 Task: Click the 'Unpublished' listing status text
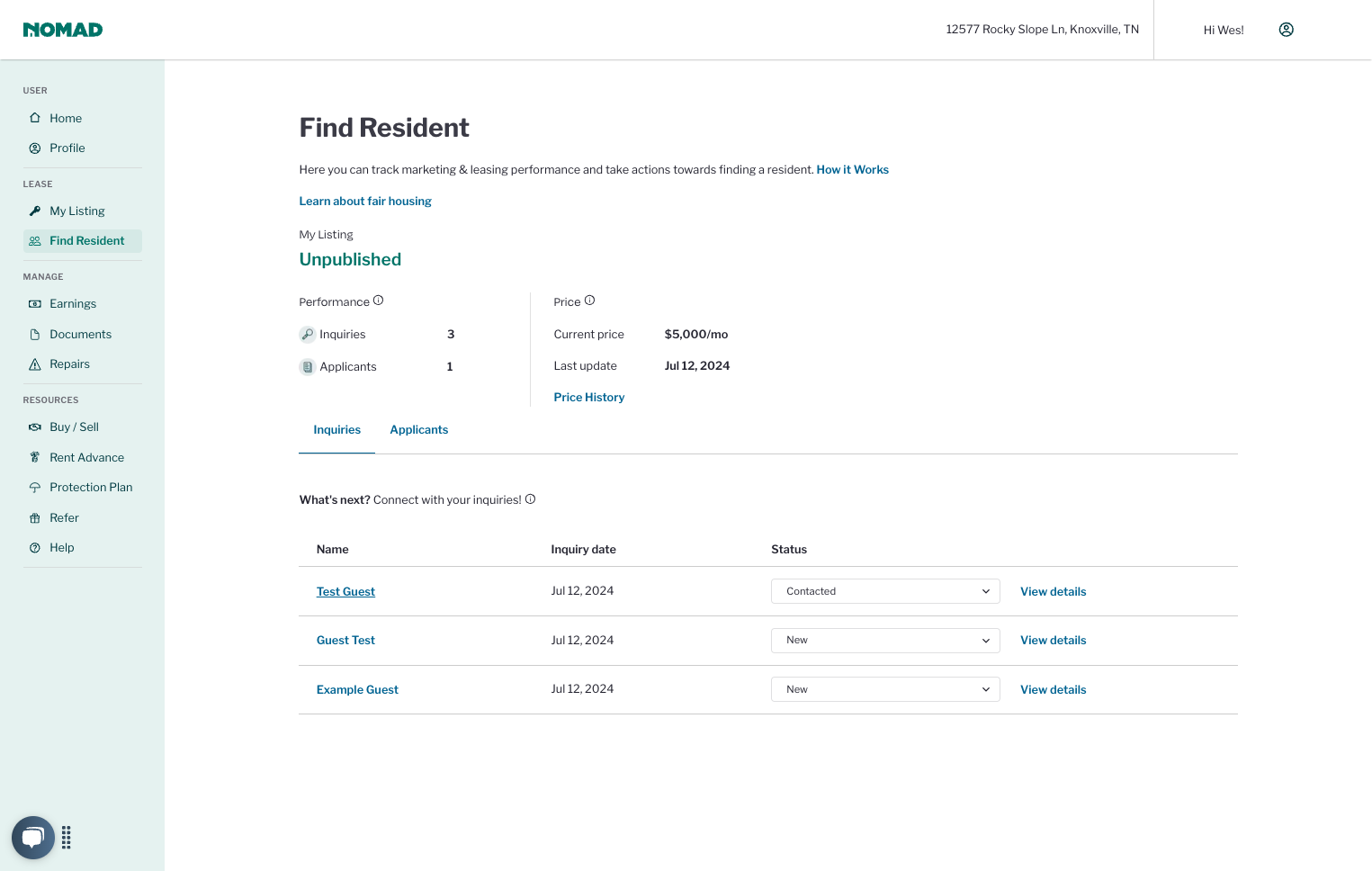click(350, 260)
